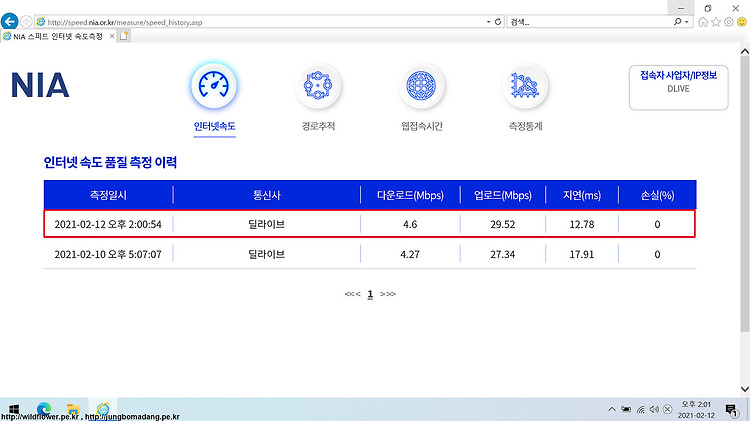750x421 pixels.
Task: Click the 측정일시 column header
Action: coord(108,195)
